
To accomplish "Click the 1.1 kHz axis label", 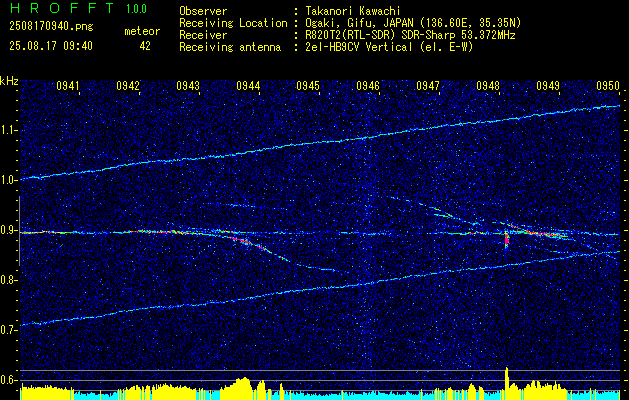I will [x=9, y=130].
